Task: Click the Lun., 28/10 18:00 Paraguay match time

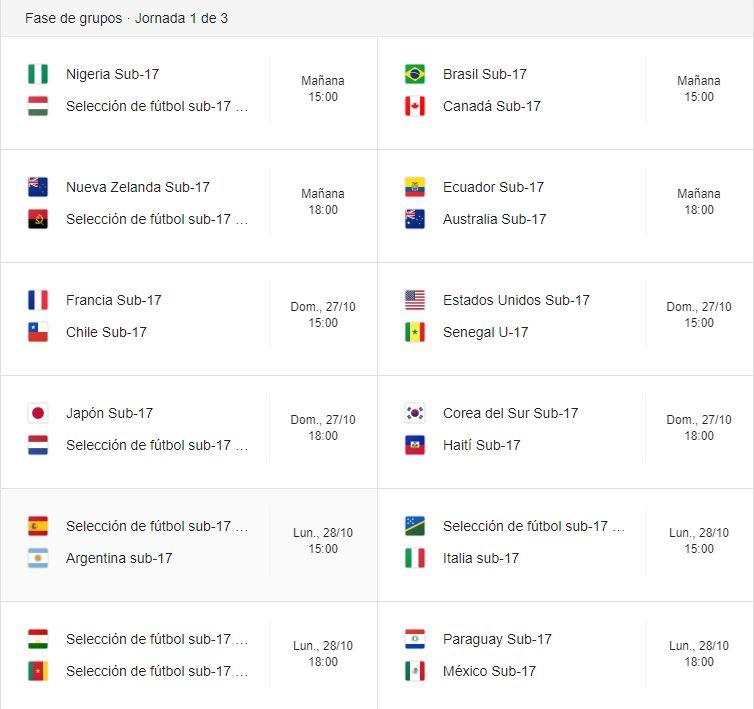Action: [x=699, y=654]
